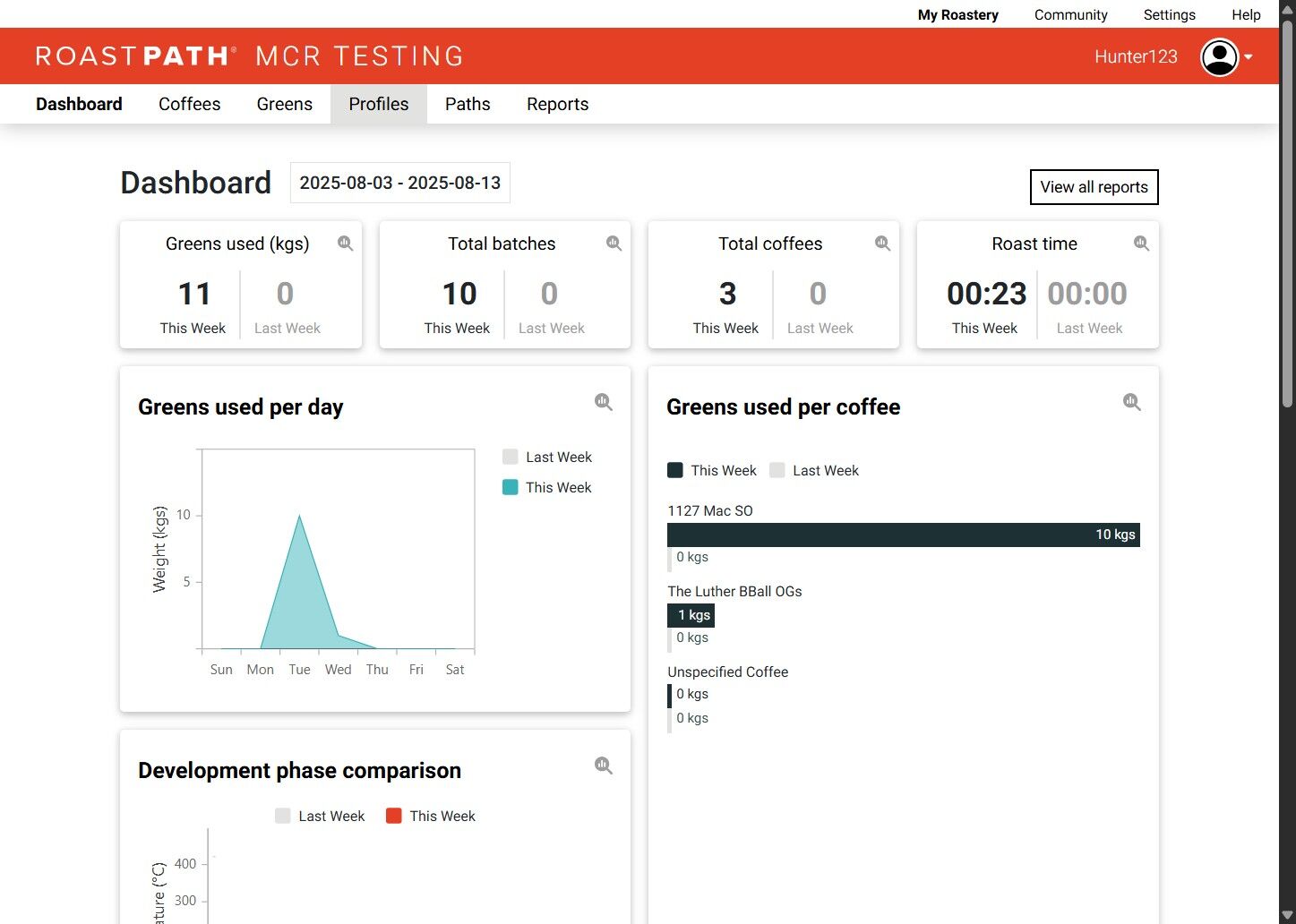The height and width of the screenshot is (924, 1296).
Task: Go to the Reports tab
Action: pyautogui.click(x=557, y=104)
